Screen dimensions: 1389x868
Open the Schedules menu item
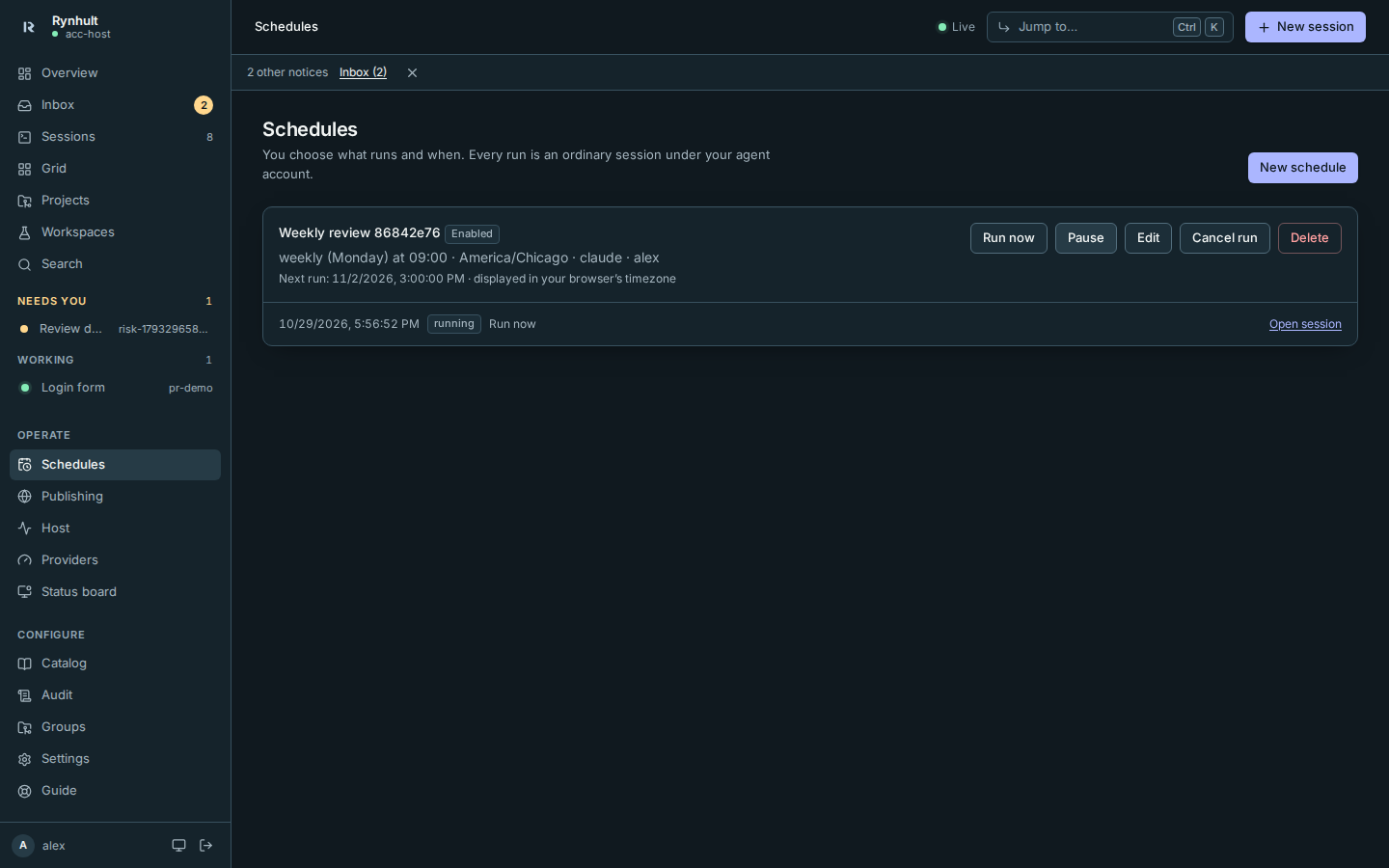[x=115, y=465]
